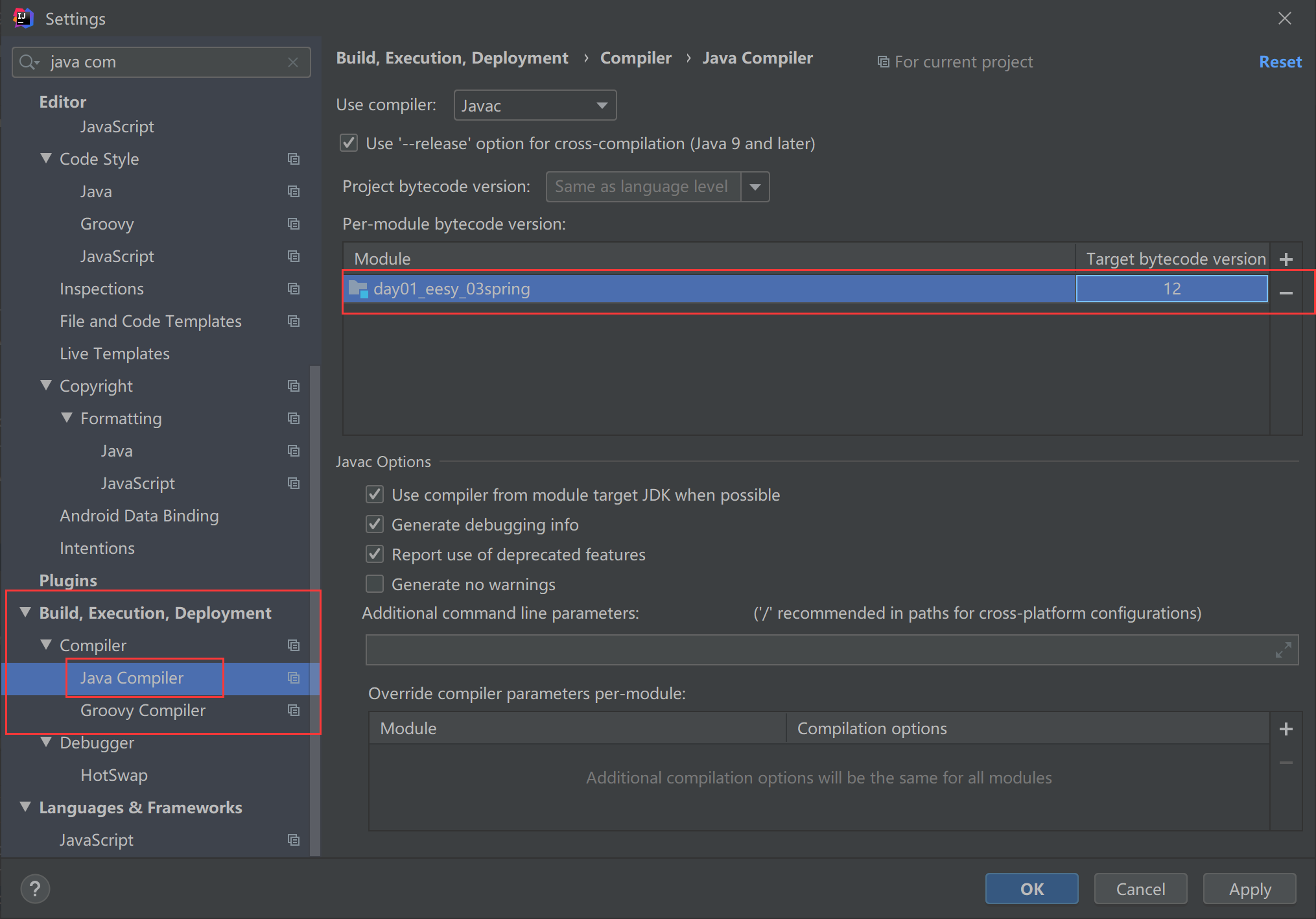
Task: Click the project icon beside Java Compiler row
Action: pyautogui.click(x=294, y=678)
